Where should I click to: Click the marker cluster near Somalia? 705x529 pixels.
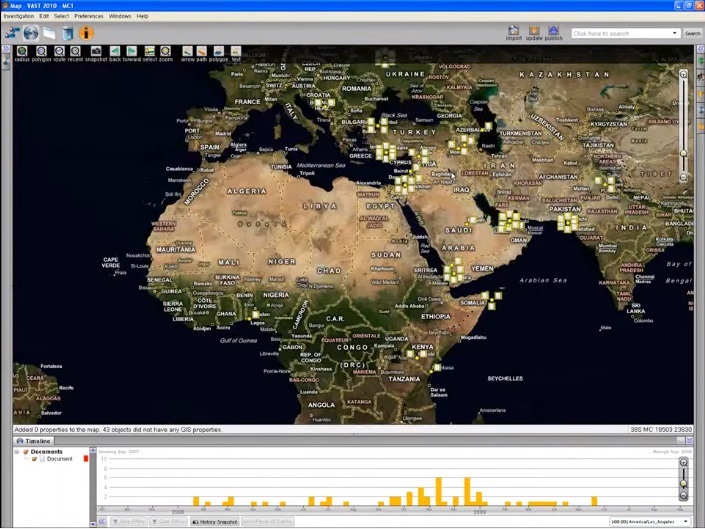point(491,300)
